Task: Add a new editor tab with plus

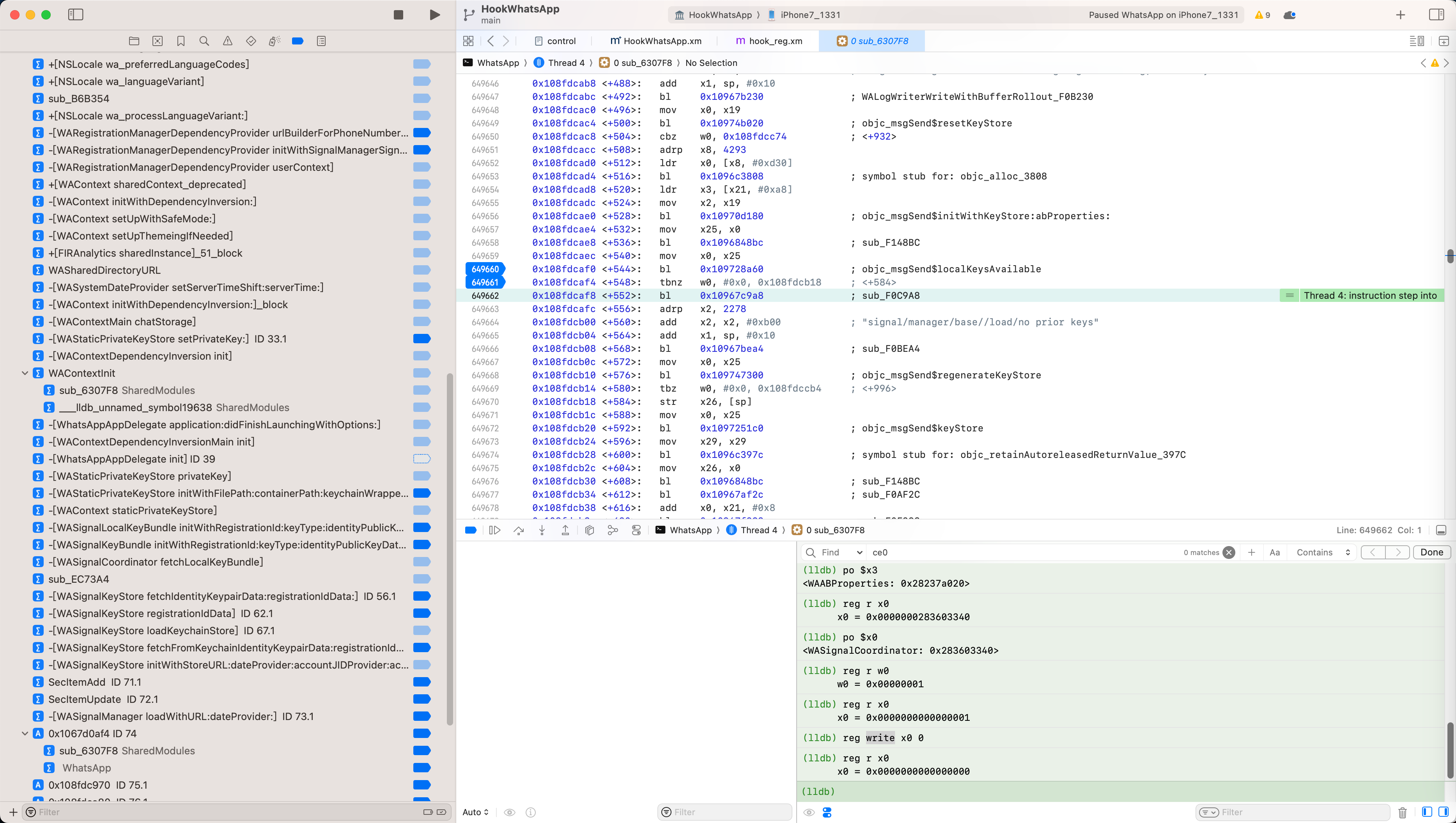Action: click(1400, 15)
